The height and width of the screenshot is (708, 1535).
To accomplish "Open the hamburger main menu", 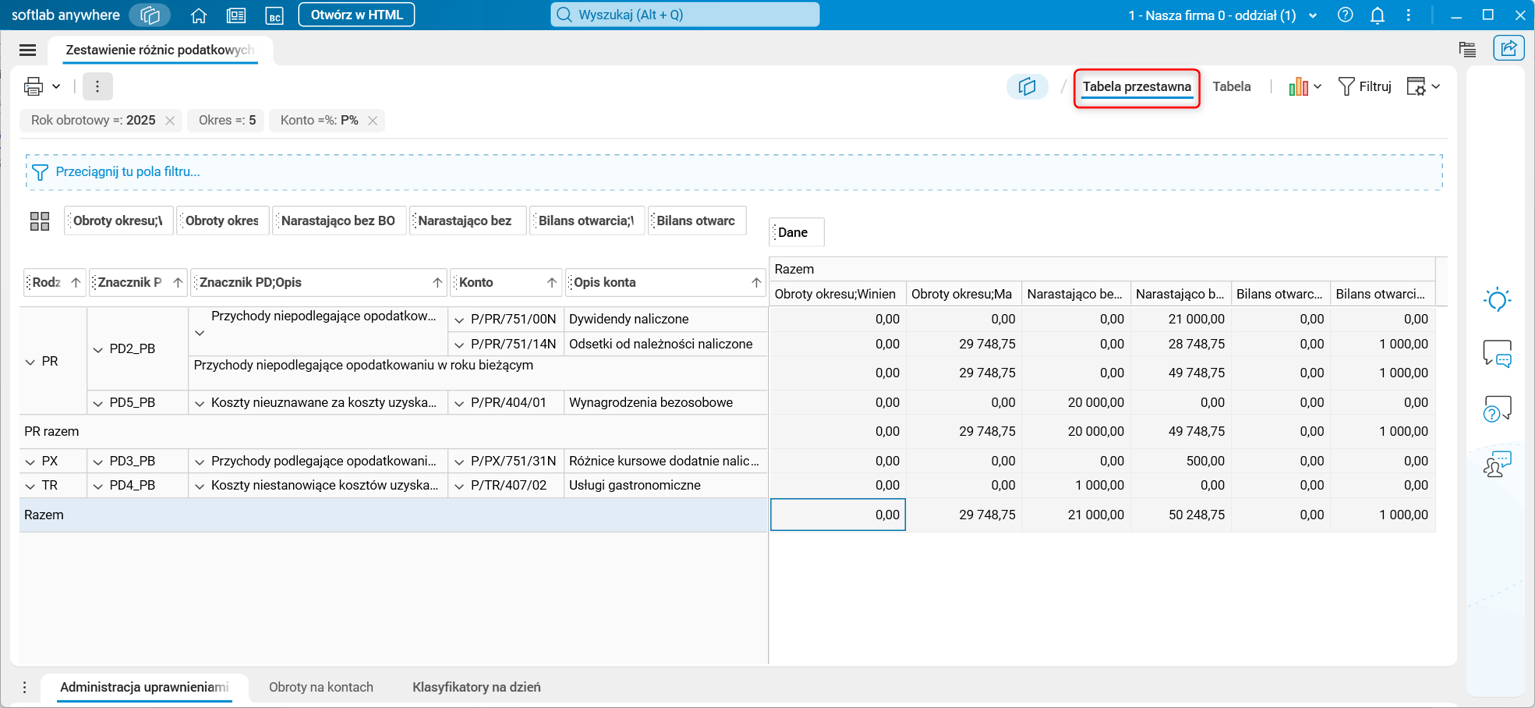I will [x=28, y=50].
